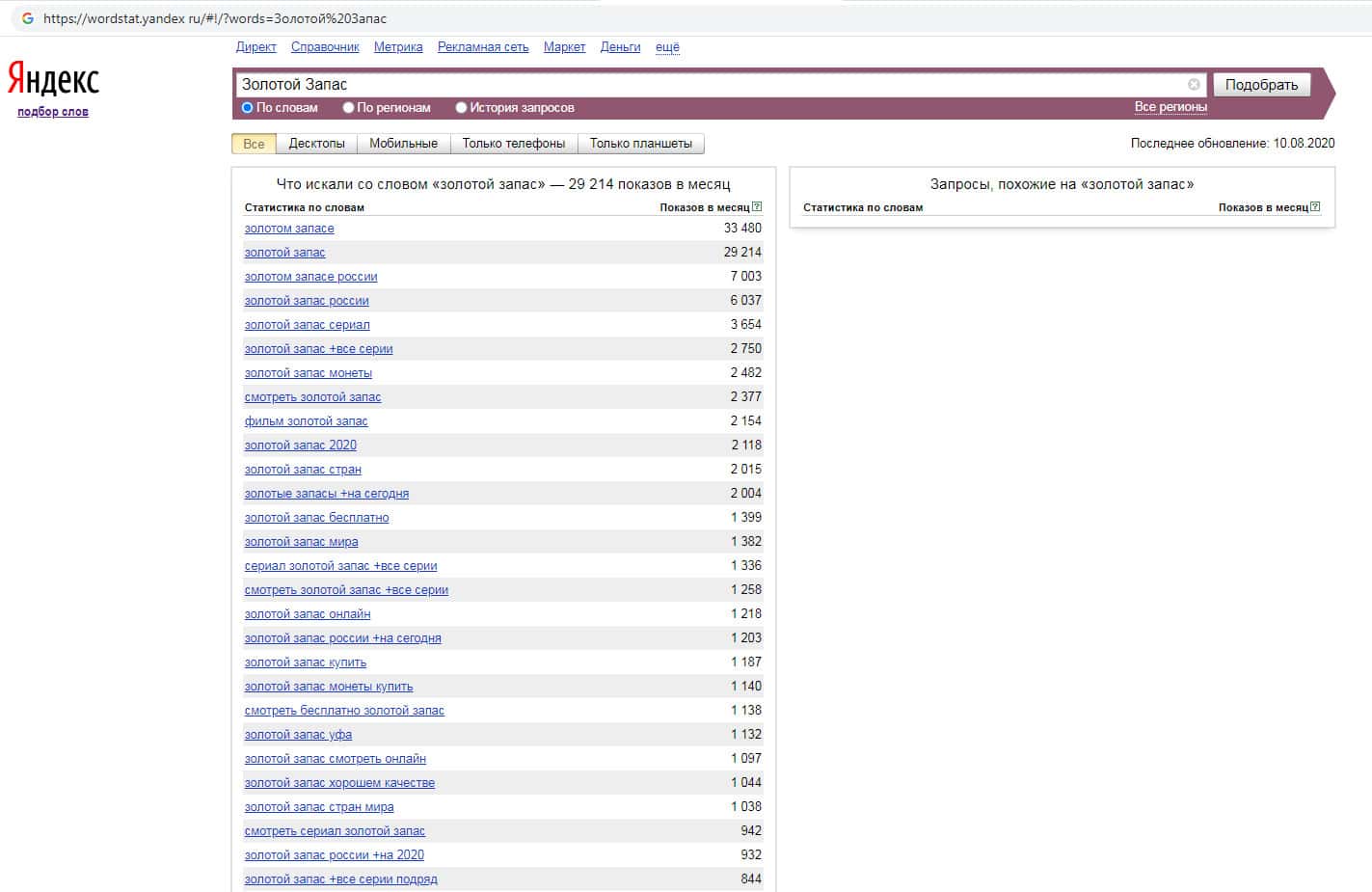Open the 'золотой запас сериал' query link
Viewport: 1372px width, 892px height.
click(307, 325)
